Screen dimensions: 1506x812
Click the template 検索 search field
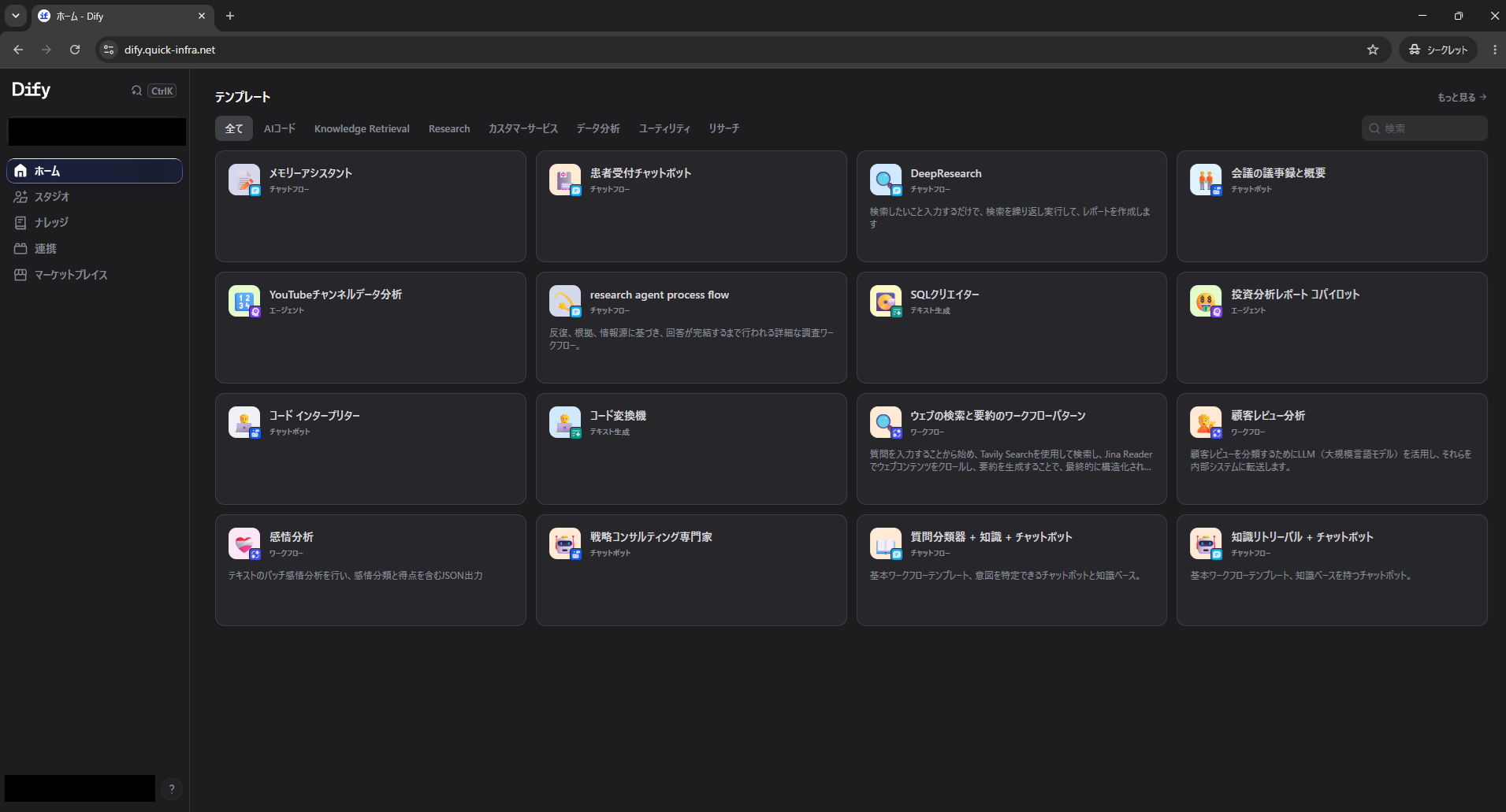[x=1425, y=128]
